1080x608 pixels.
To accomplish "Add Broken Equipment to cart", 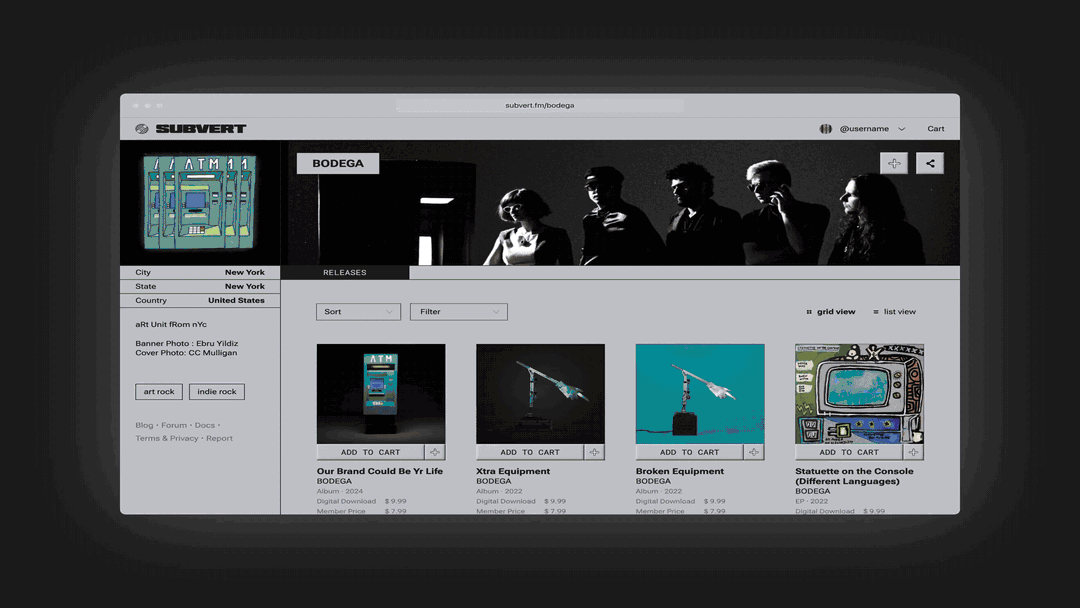I will tap(689, 452).
